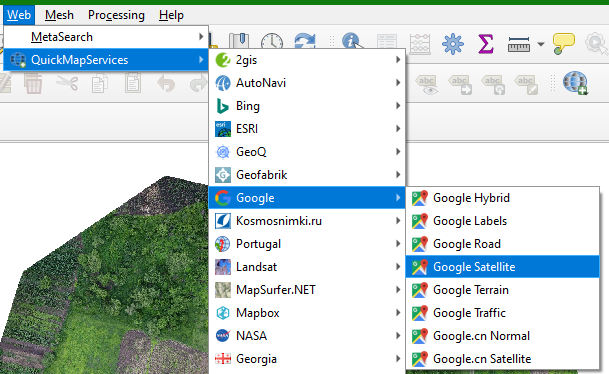Open the MetaSearch submenu entry

[x=106, y=37]
